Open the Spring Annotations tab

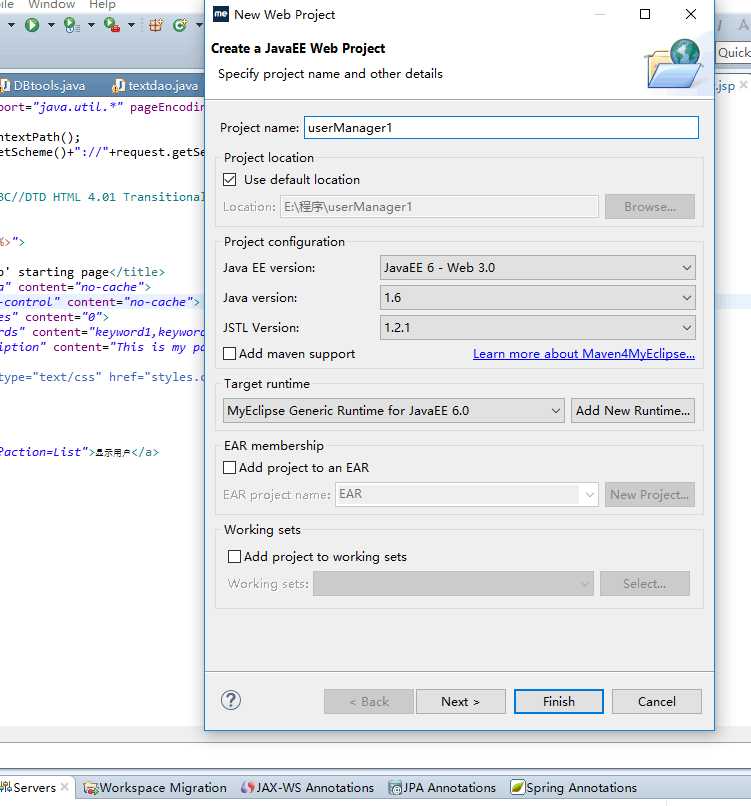[x=574, y=787]
